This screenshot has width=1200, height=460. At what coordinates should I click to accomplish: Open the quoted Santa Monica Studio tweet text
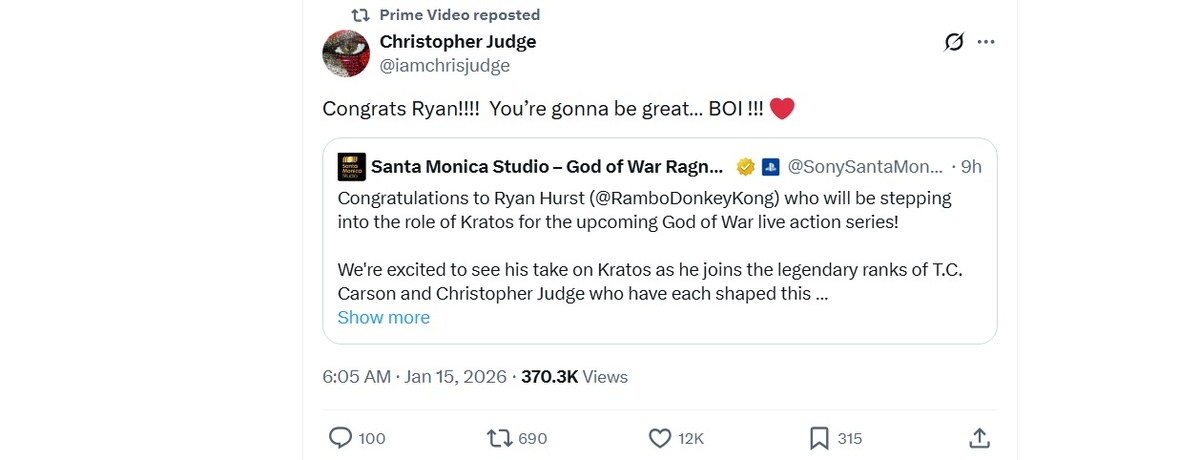645,209
